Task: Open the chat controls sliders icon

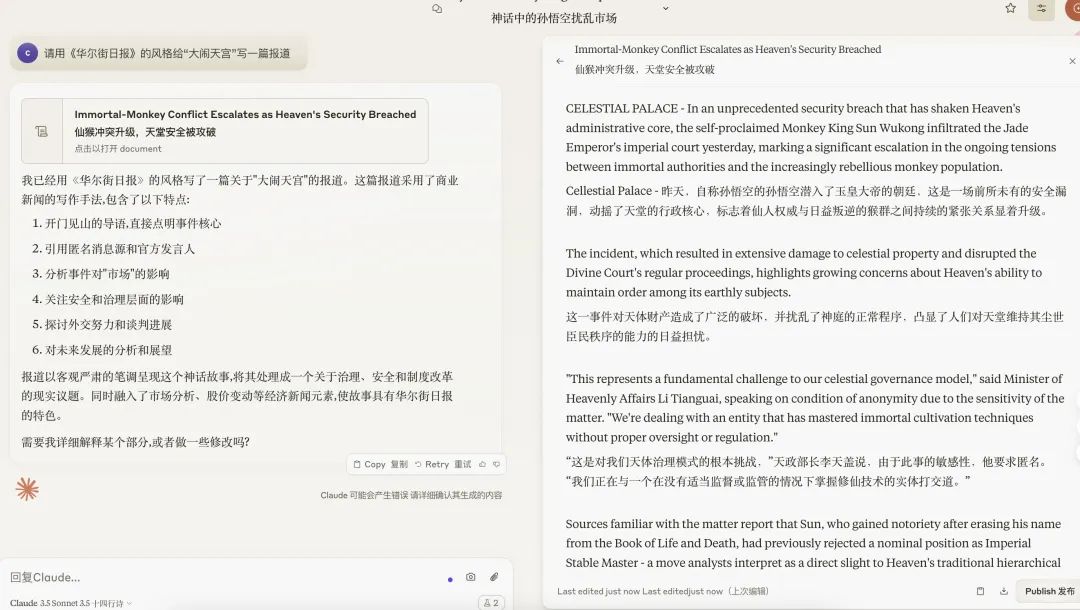Action: (1041, 8)
